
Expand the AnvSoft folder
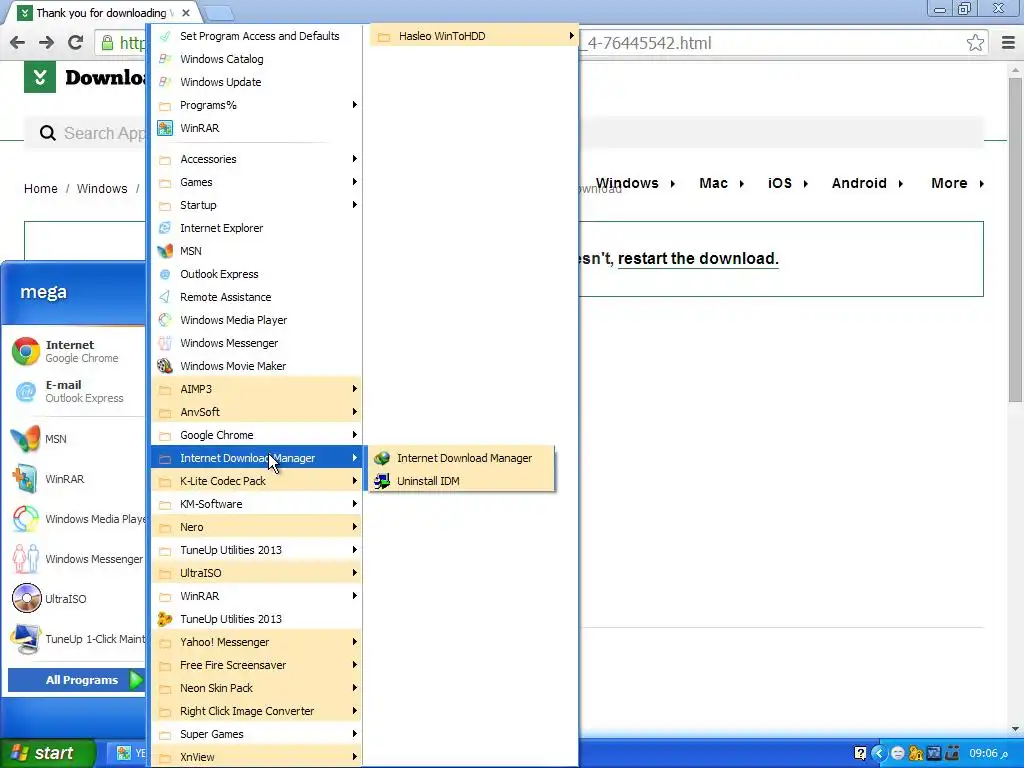257,411
